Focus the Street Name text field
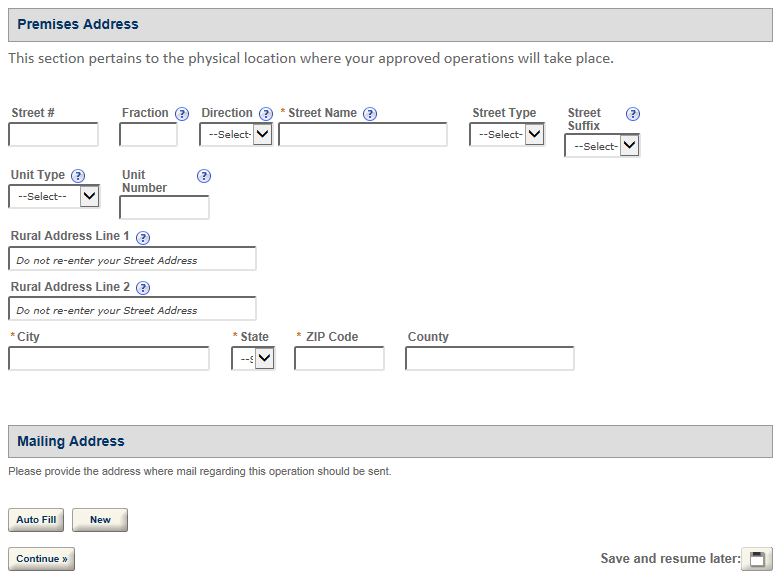The width and height of the screenshot is (782, 580). coord(363,135)
